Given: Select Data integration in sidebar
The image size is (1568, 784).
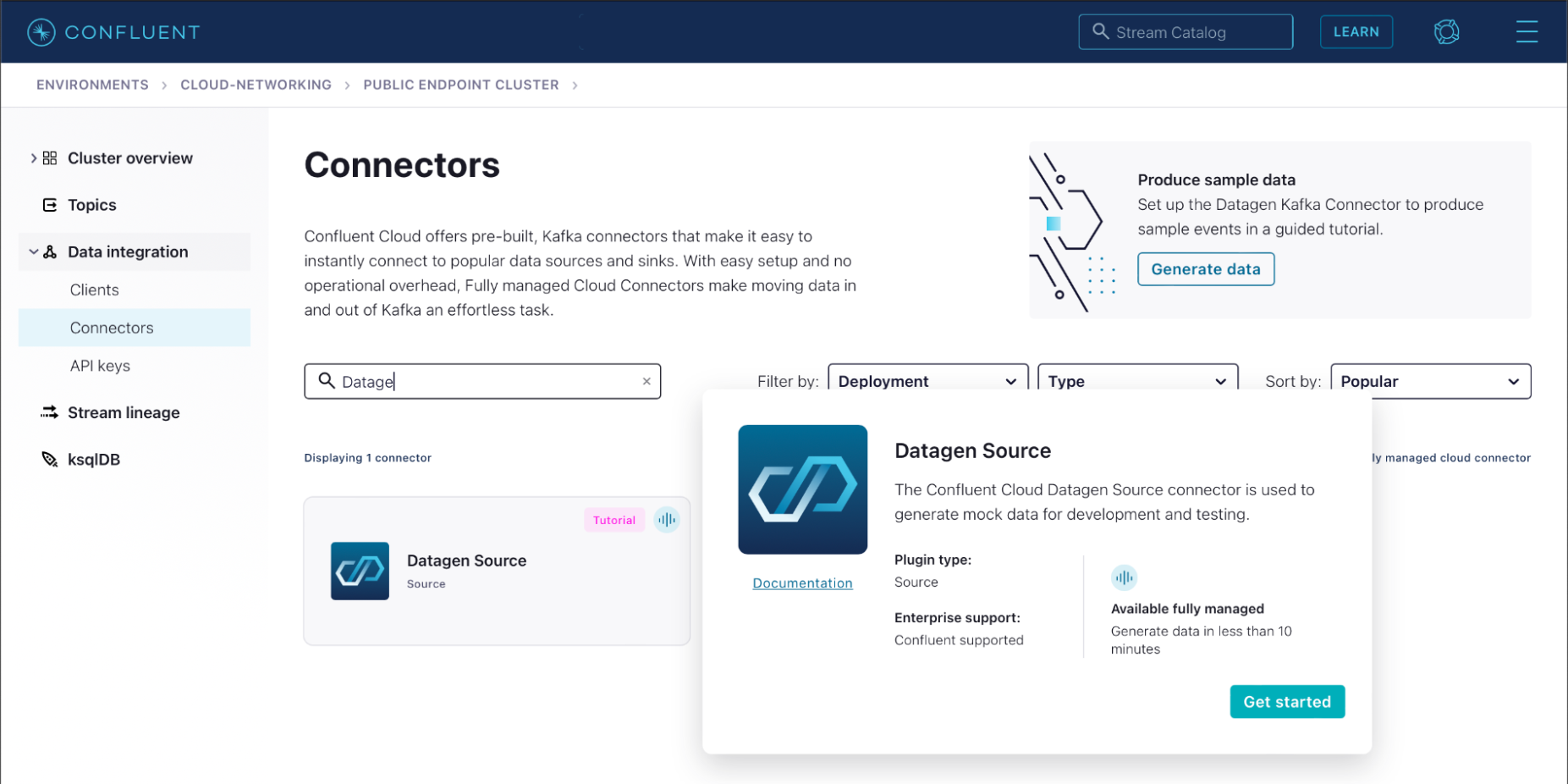Looking at the screenshot, I should 128,251.
